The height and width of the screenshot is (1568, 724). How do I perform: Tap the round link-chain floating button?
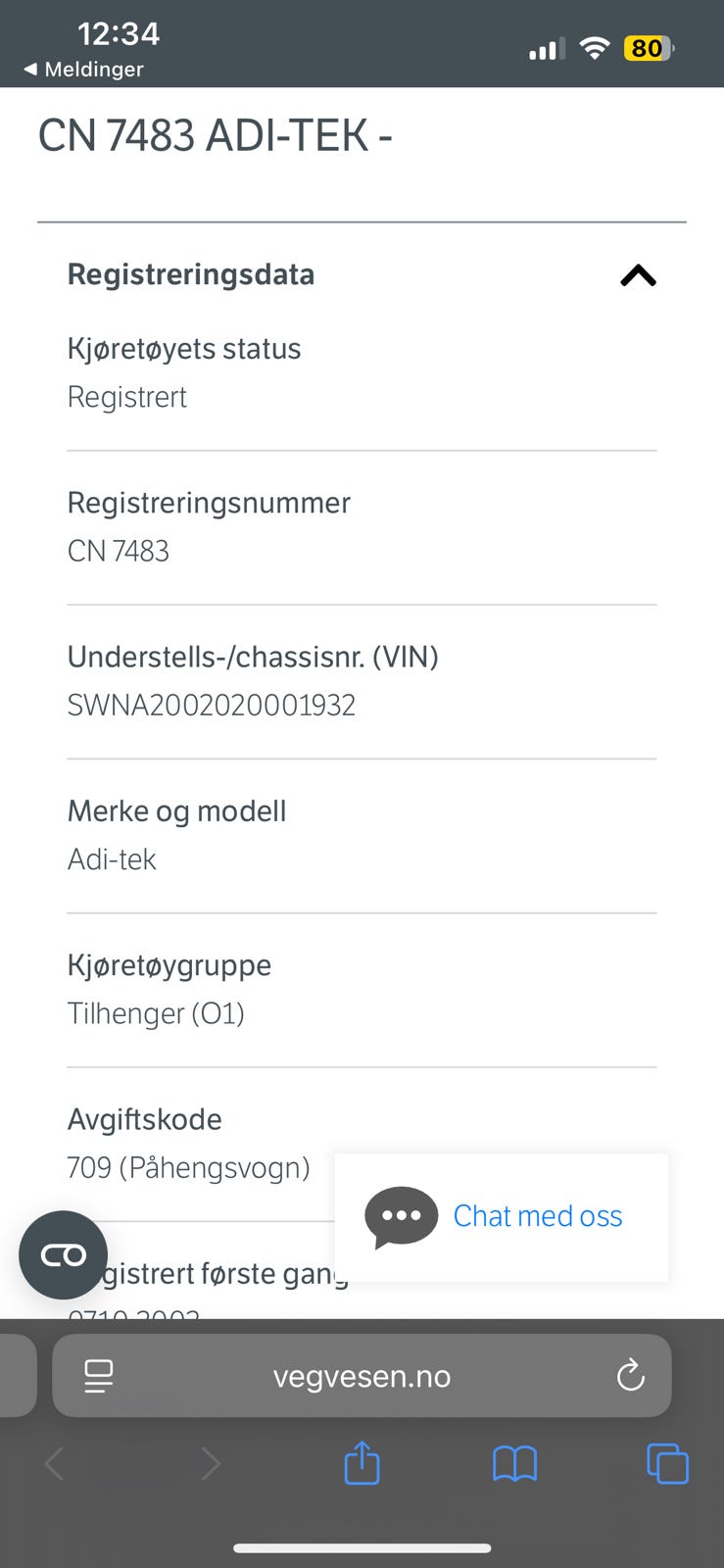pyautogui.click(x=63, y=1255)
